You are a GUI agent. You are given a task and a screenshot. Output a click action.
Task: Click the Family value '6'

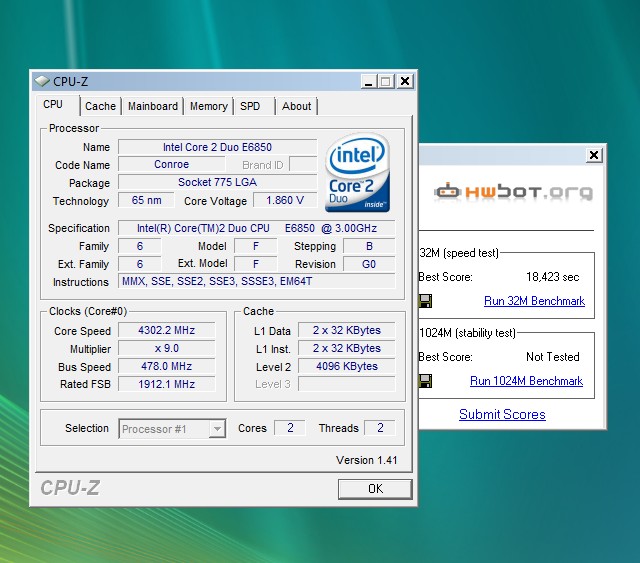click(x=140, y=246)
